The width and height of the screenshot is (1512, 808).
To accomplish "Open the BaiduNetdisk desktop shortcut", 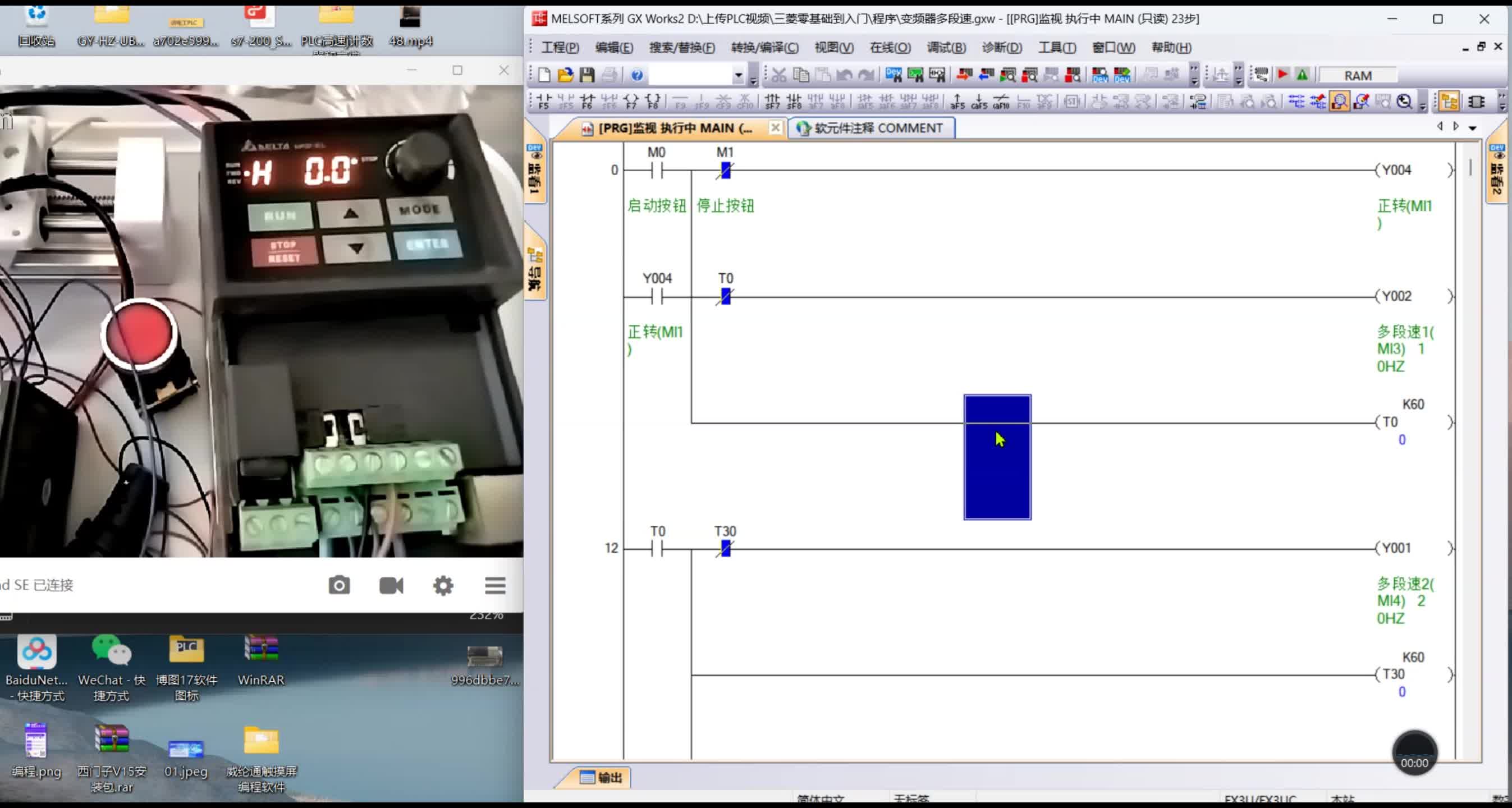I will [x=36, y=669].
